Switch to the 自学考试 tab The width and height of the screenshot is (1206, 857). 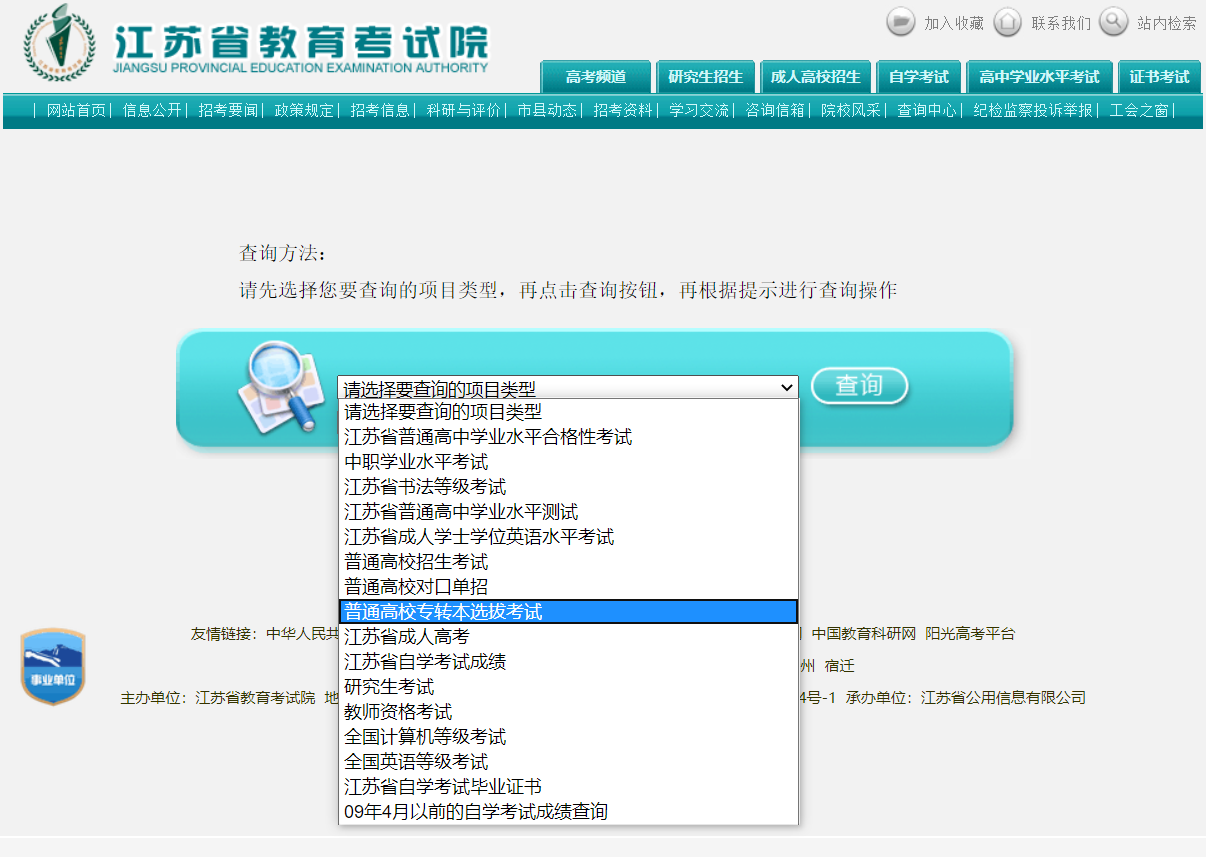[919, 77]
